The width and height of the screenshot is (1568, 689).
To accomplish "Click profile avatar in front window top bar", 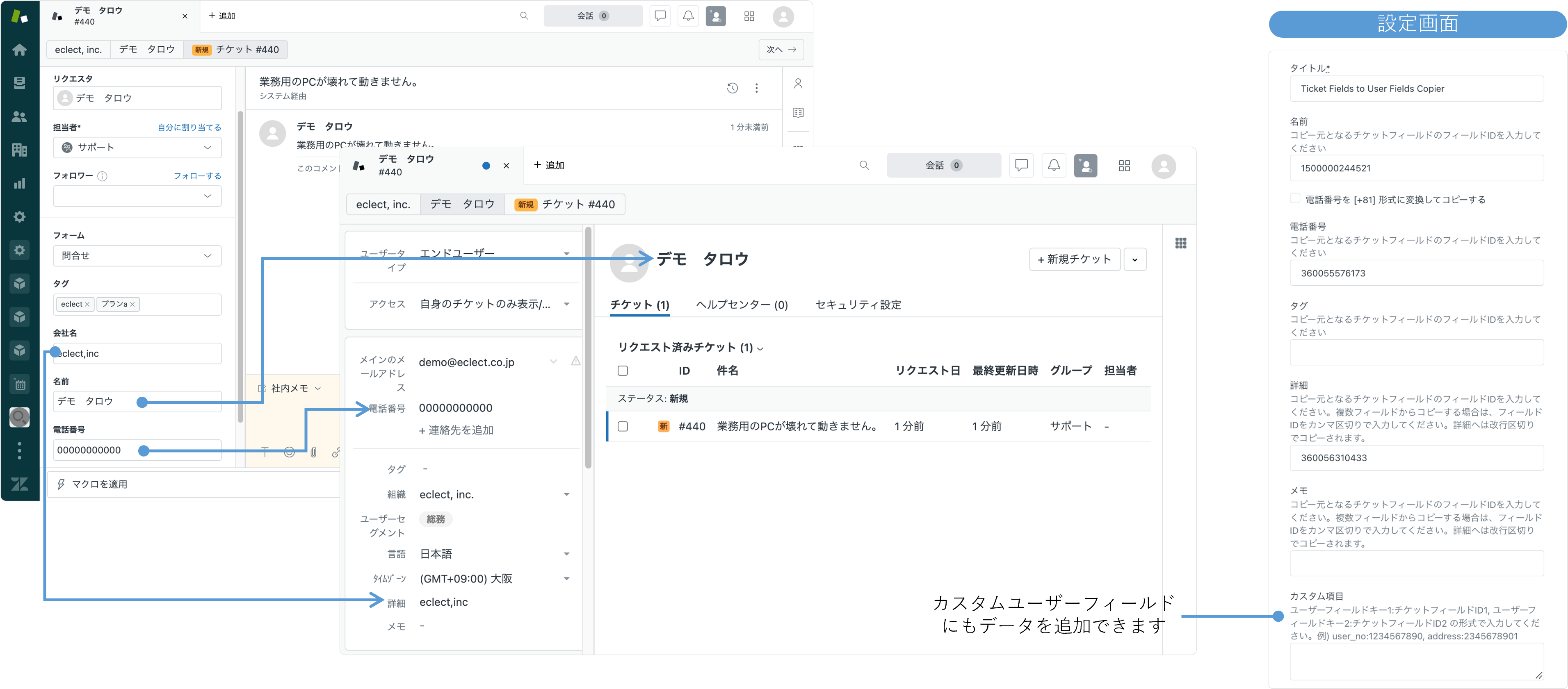I will (1163, 166).
